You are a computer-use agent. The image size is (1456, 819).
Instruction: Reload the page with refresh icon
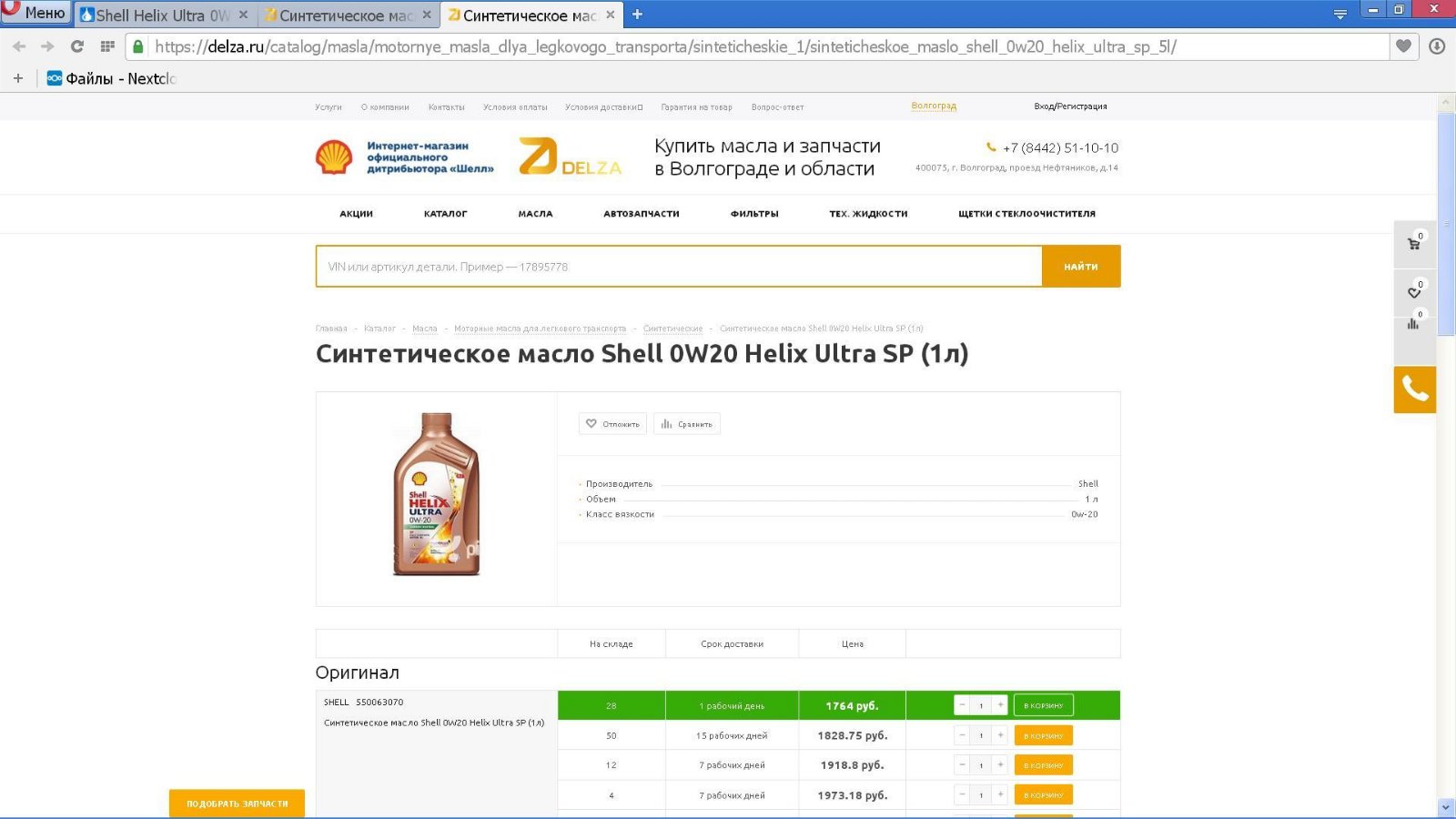tap(77, 46)
